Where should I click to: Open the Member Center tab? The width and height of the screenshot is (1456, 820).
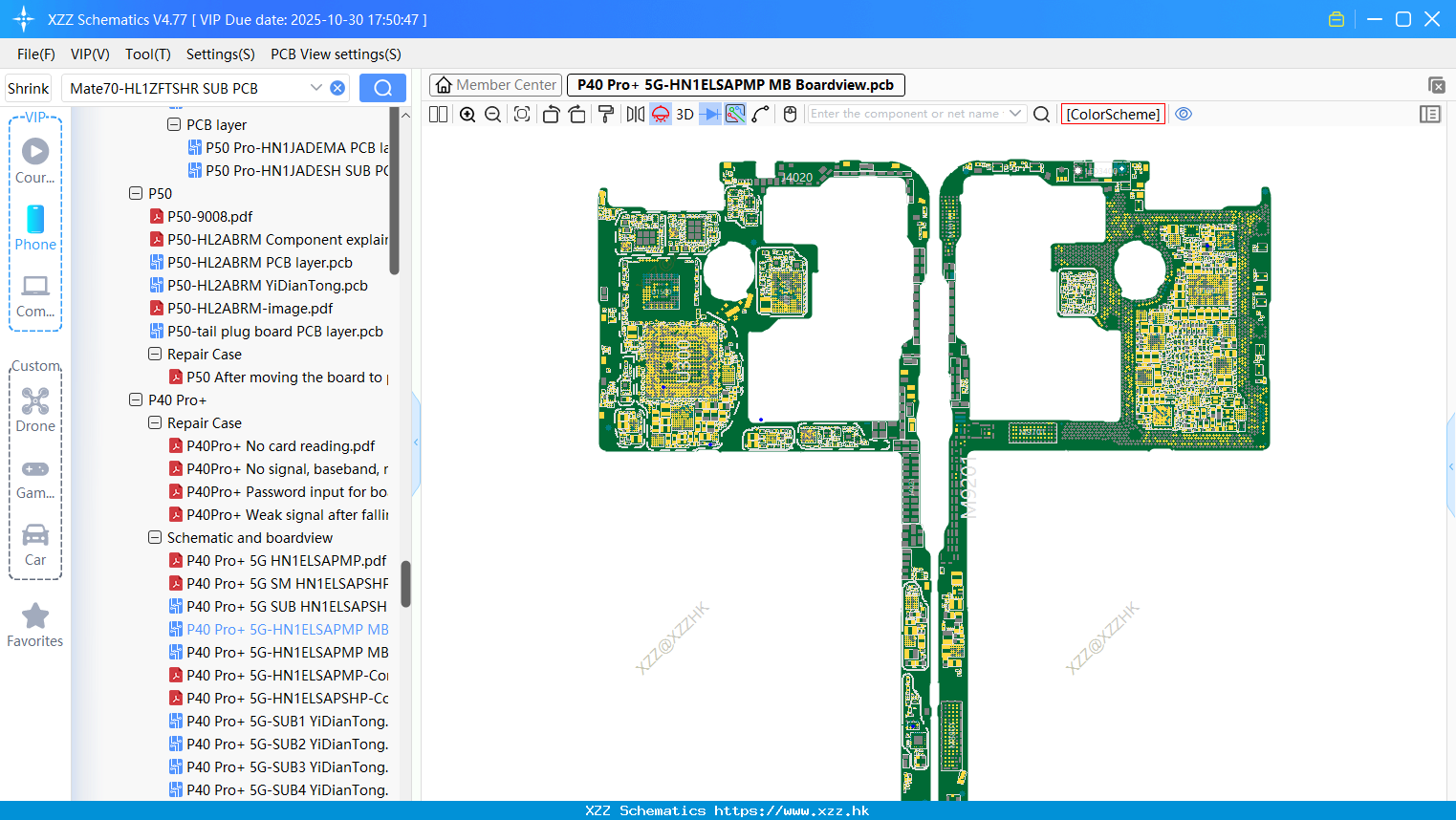coord(496,85)
